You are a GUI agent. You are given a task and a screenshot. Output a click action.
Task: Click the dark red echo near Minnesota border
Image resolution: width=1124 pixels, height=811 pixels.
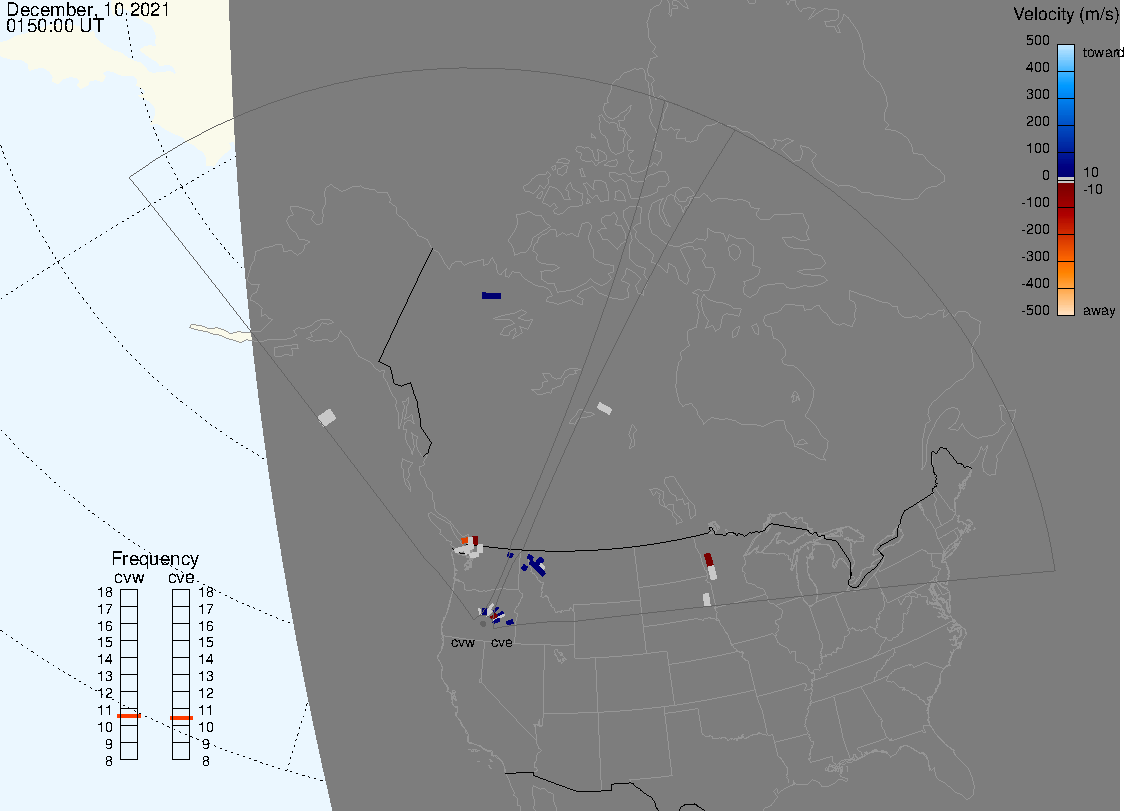(x=708, y=559)
